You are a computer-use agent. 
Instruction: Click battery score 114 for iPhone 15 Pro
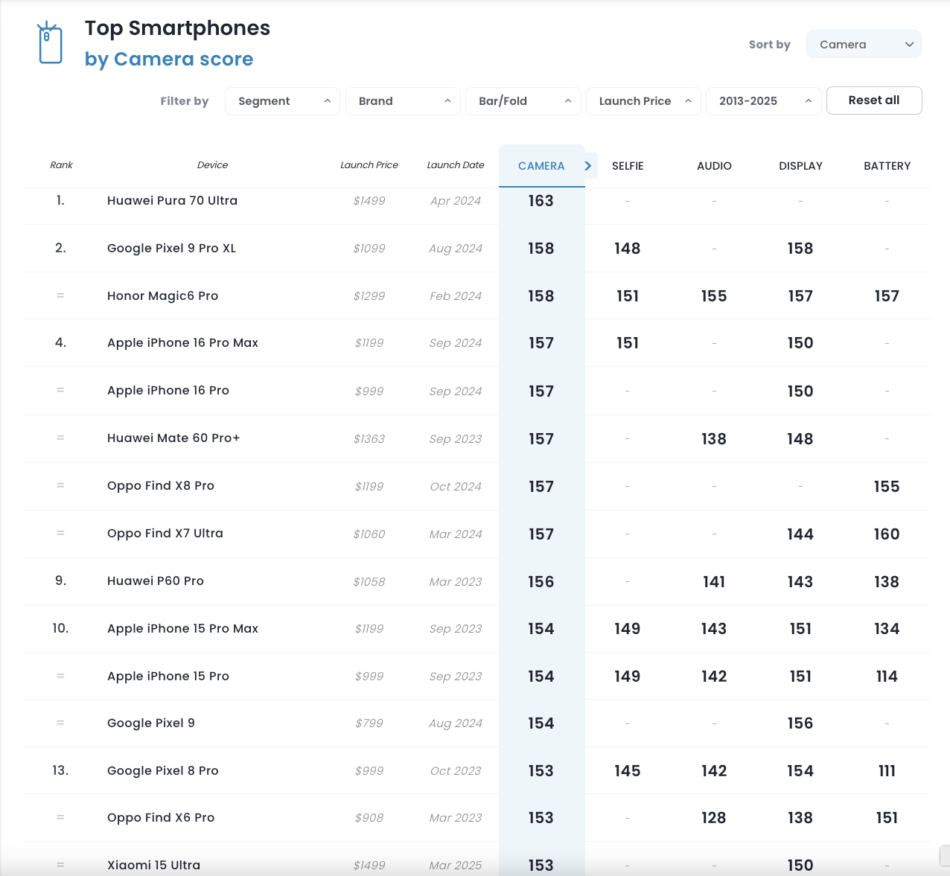886,676
